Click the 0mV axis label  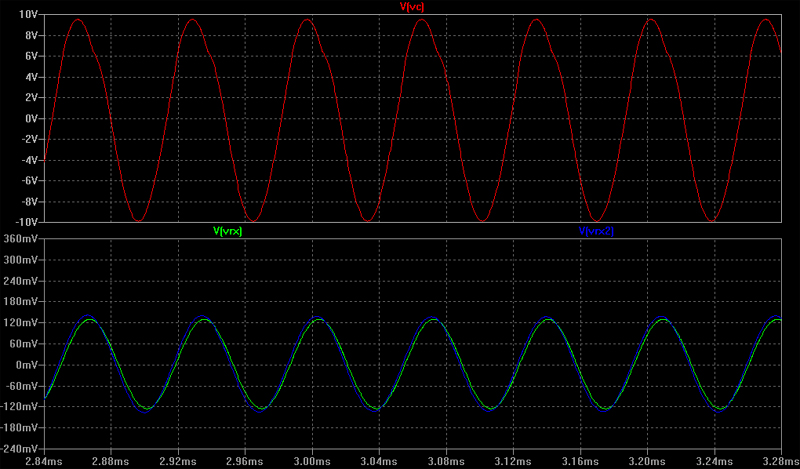(25, 365)
